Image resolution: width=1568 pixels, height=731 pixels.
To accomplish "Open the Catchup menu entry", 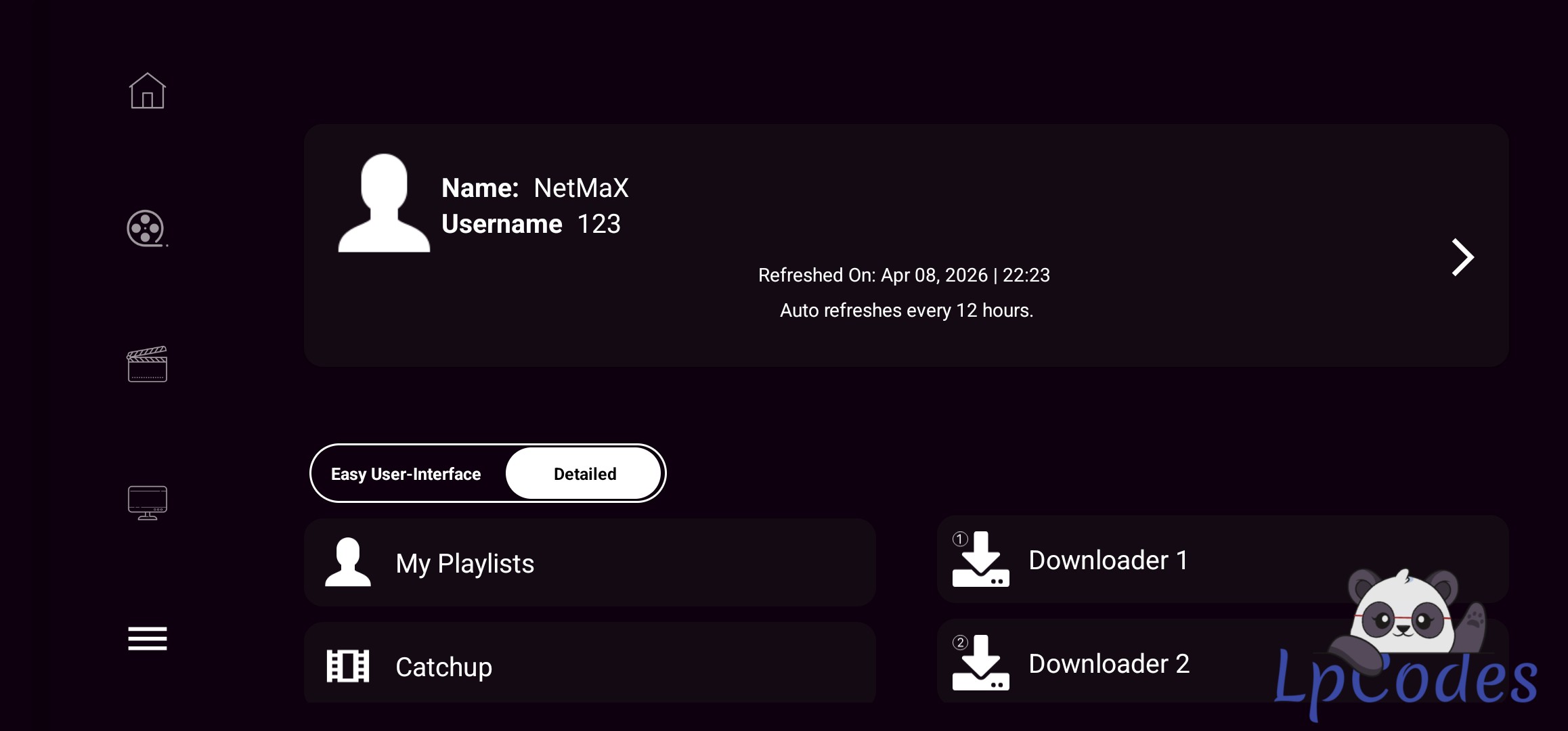I will (x=443, y=667).
